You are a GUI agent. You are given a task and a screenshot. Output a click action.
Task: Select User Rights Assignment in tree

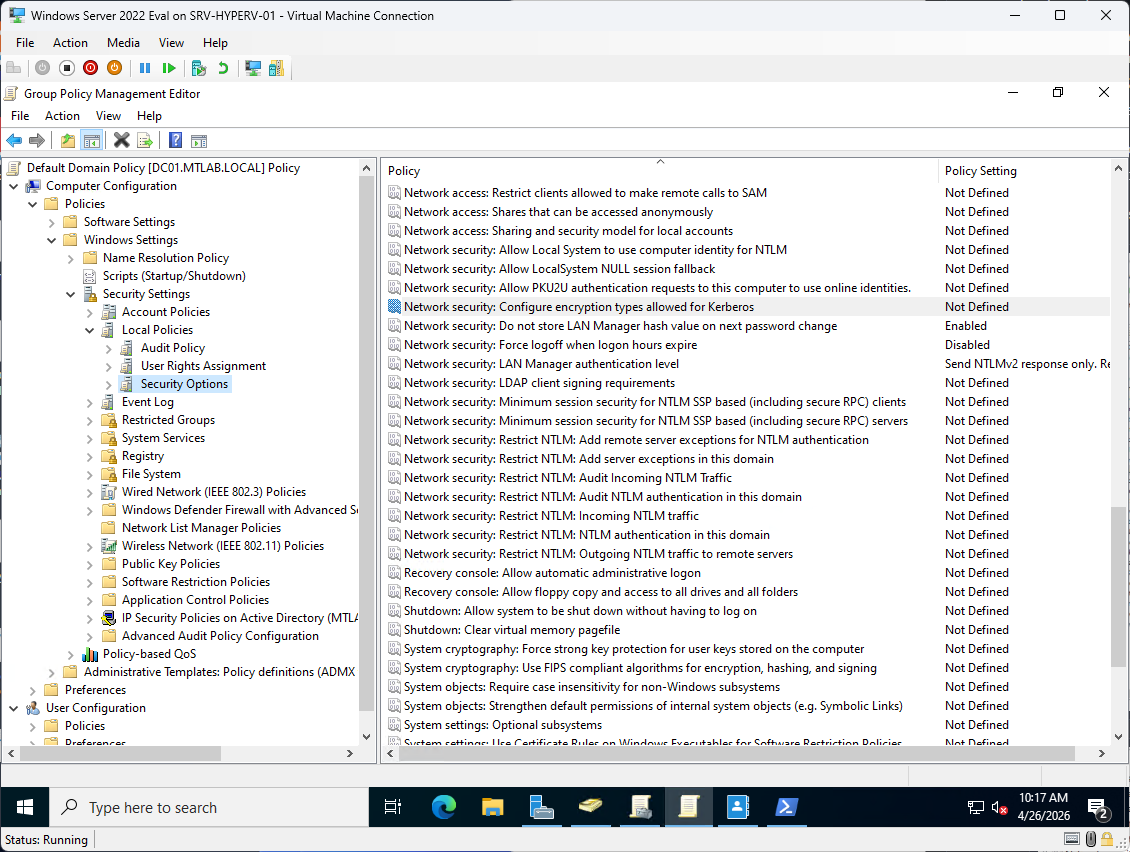tap(203, 365)
